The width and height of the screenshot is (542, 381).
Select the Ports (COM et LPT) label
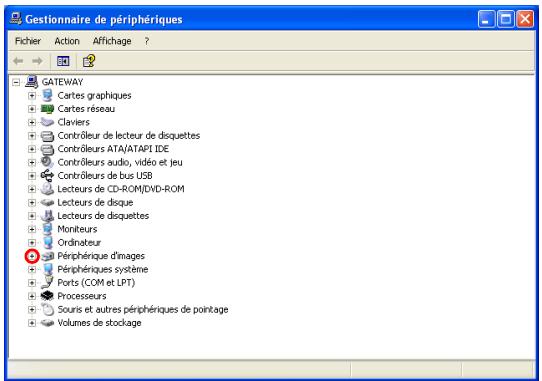[96, 282]
